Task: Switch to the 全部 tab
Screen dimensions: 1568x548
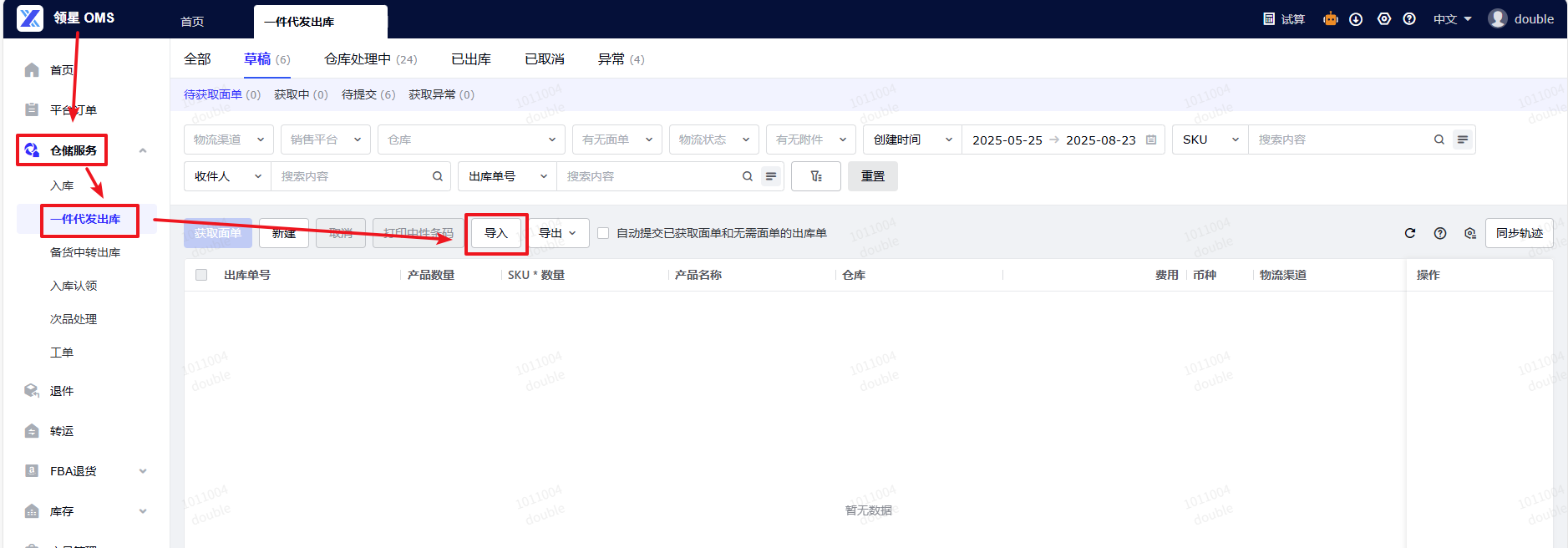Action: pos(197,59)
